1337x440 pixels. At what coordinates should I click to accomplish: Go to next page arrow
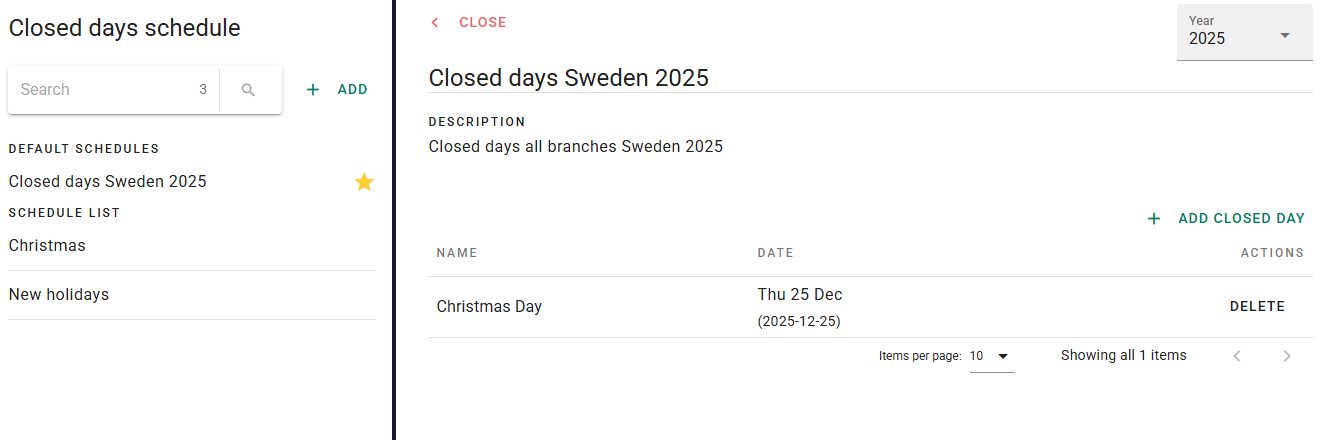(x=1287, y=356)
